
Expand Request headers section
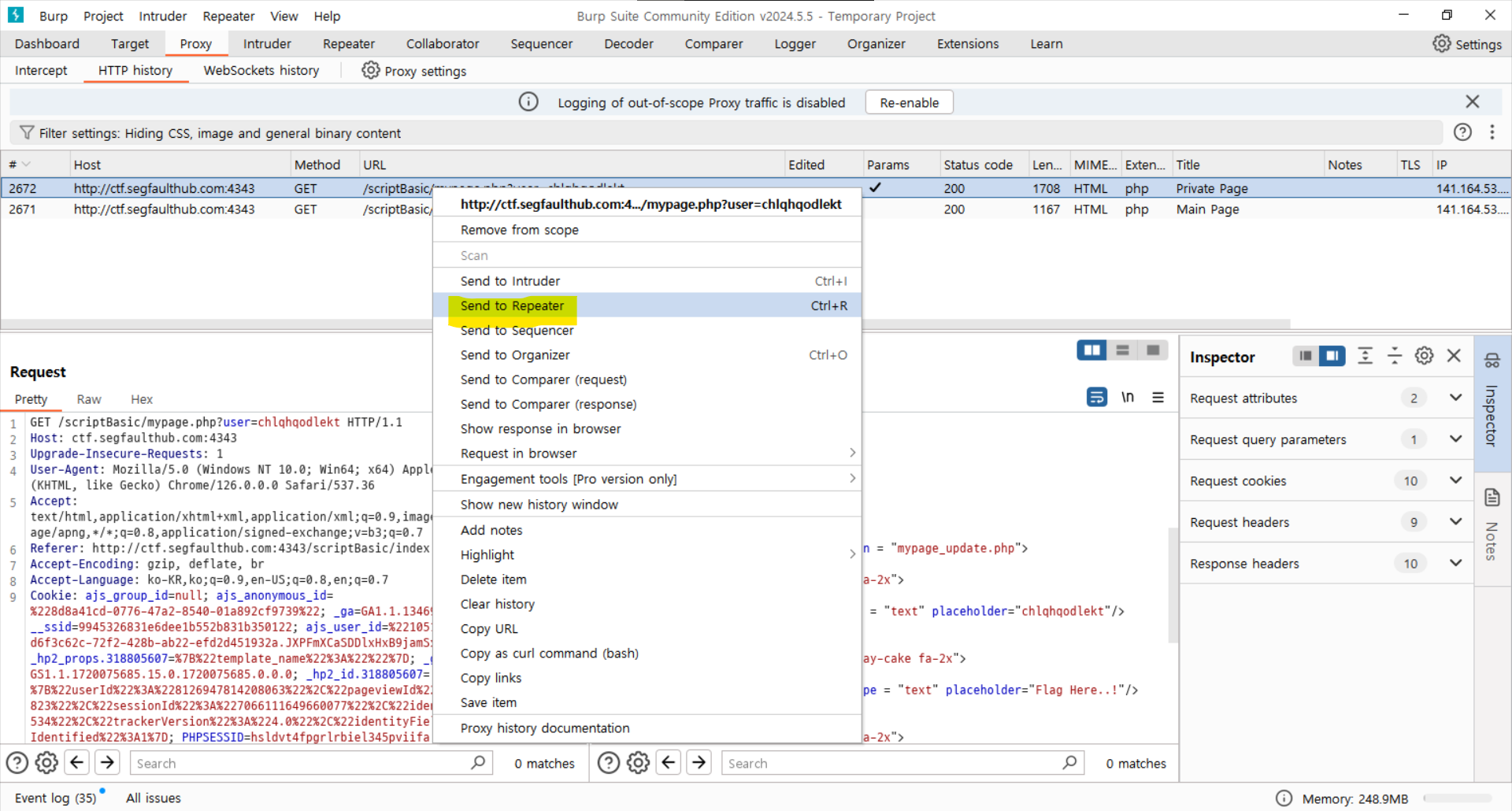coord(1455,521)
